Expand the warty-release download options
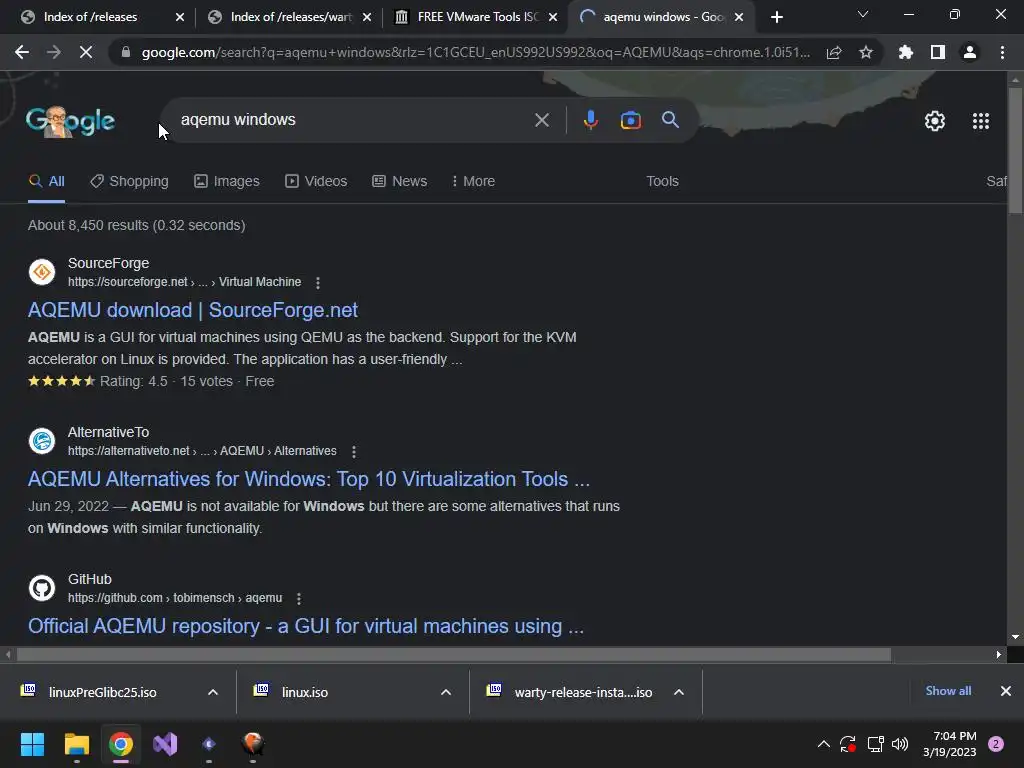Image resolution: width=1024 pixels, height=768 pixels. click(x=679, y=692)
